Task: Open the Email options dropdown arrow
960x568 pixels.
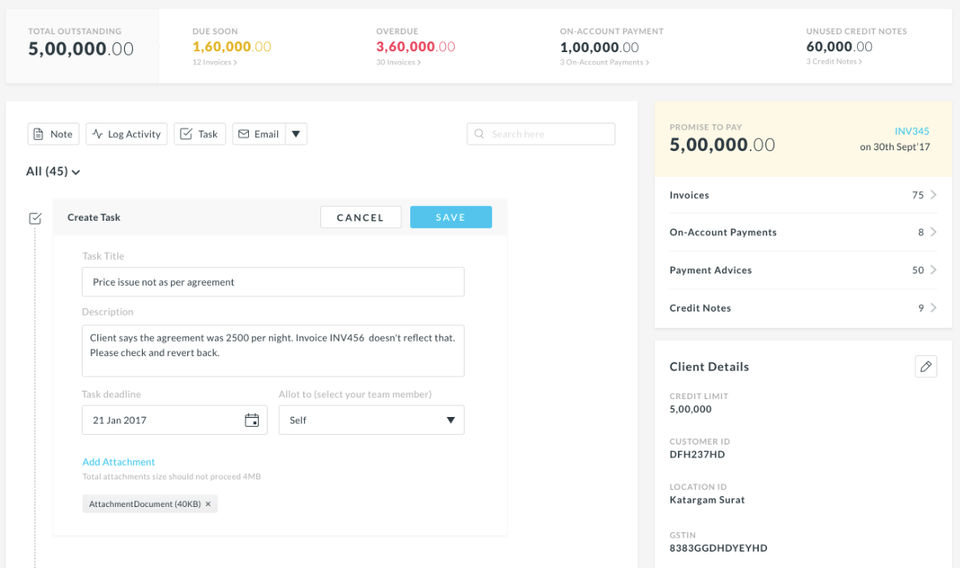Action: pyautogui.click(x=296, y=134)
